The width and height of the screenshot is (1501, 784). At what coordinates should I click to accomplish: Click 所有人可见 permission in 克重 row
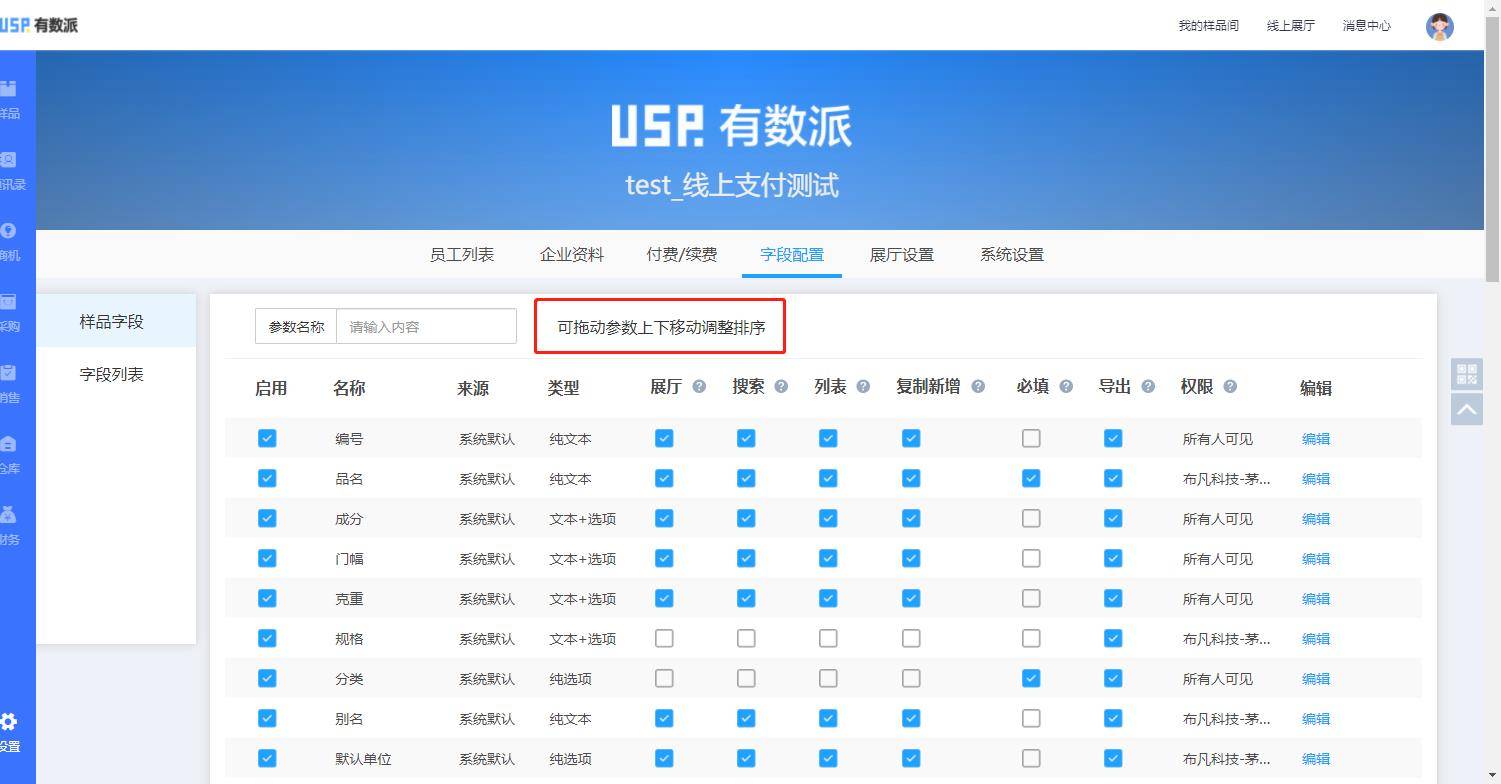pyautogui.click(x=1217, y=598)
